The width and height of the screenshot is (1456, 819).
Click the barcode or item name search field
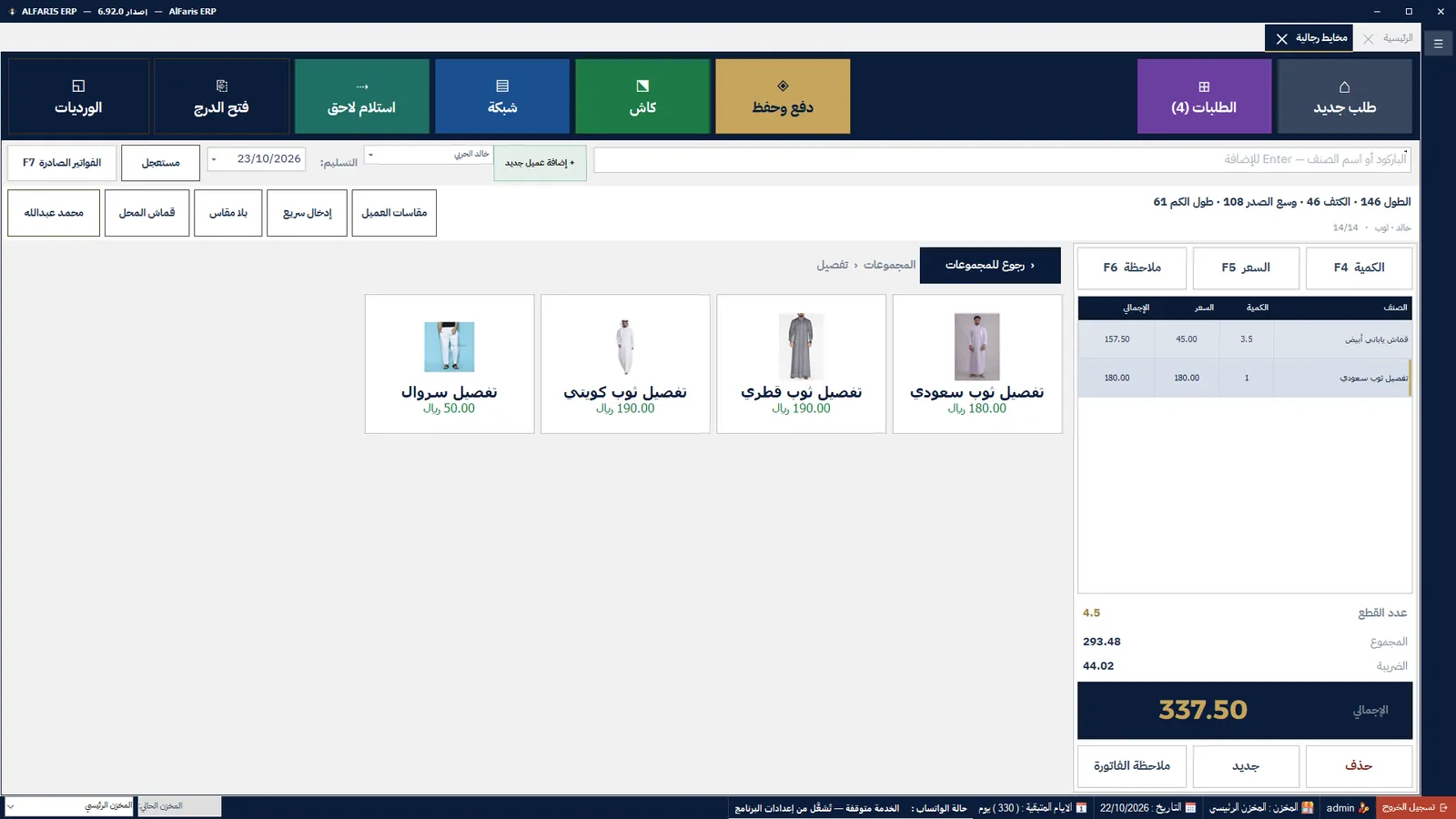[1002, 159]
